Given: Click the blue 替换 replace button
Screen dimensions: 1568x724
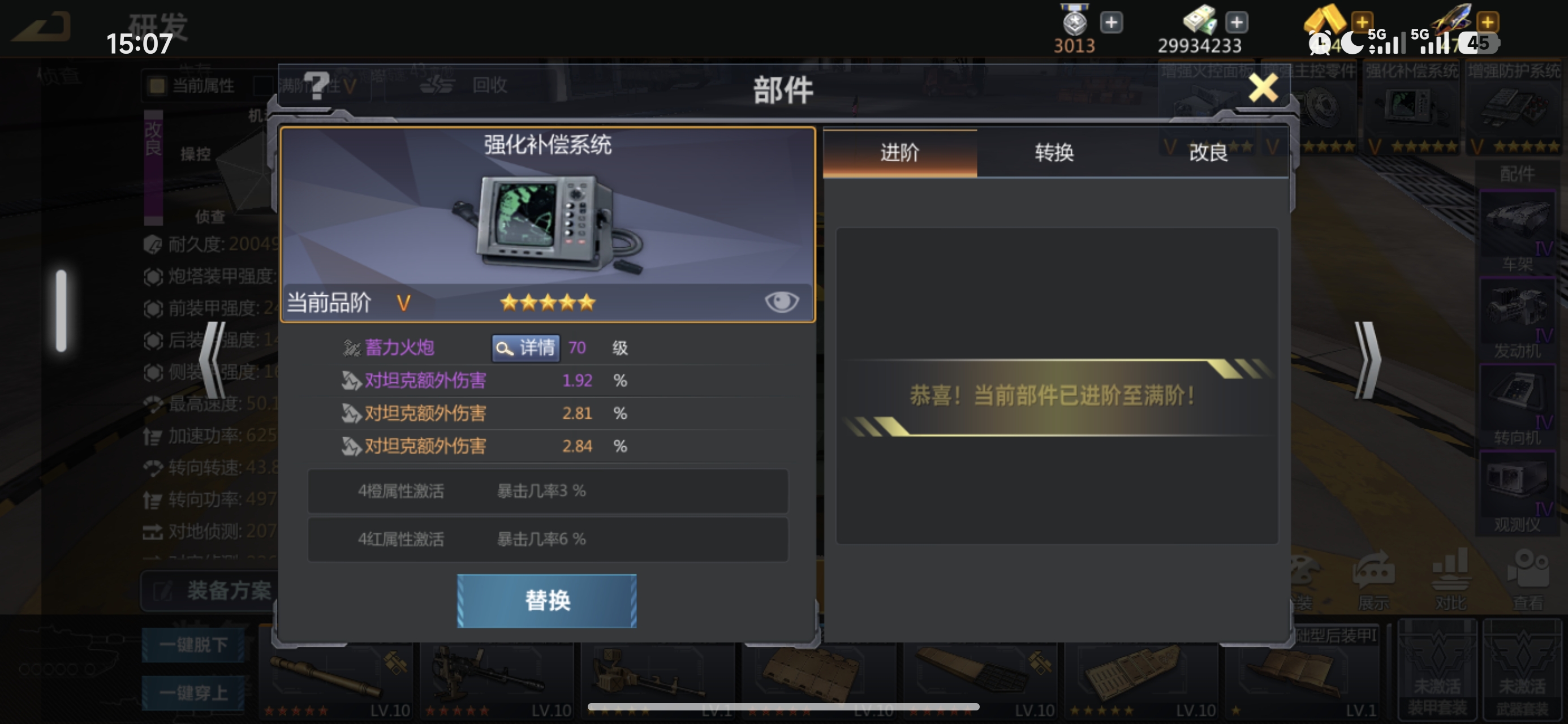Looking at the screenshot, I should pyautogui.click(x=546, y=600).
